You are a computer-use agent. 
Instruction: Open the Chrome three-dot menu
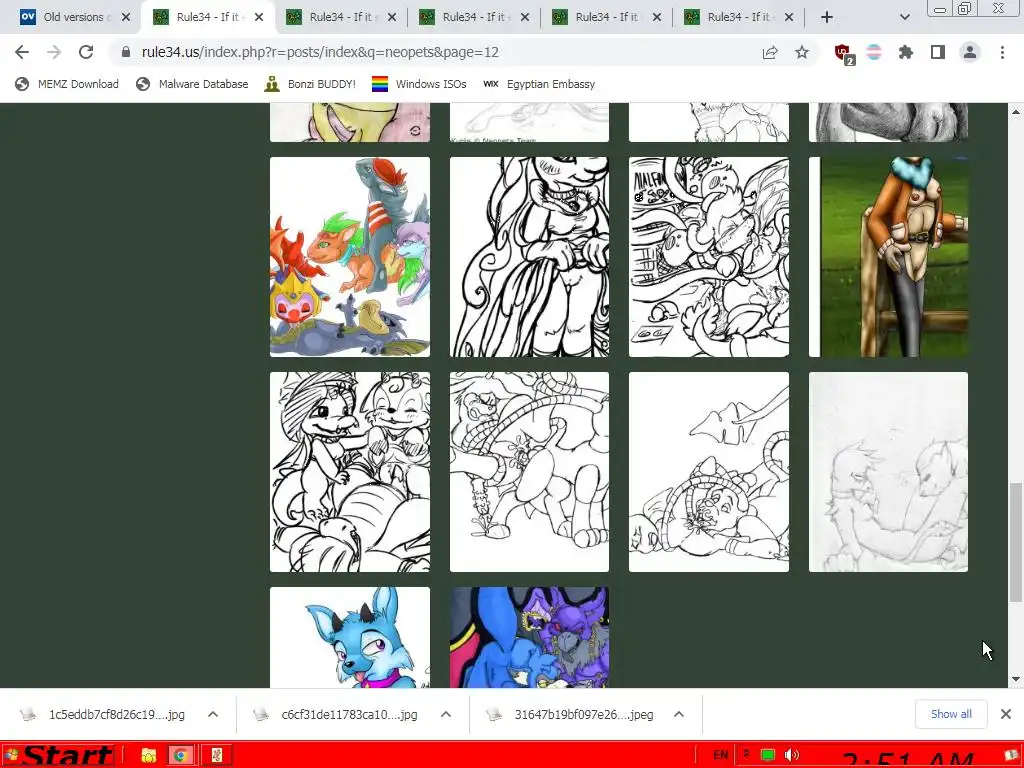click(x=1002, y=52)
